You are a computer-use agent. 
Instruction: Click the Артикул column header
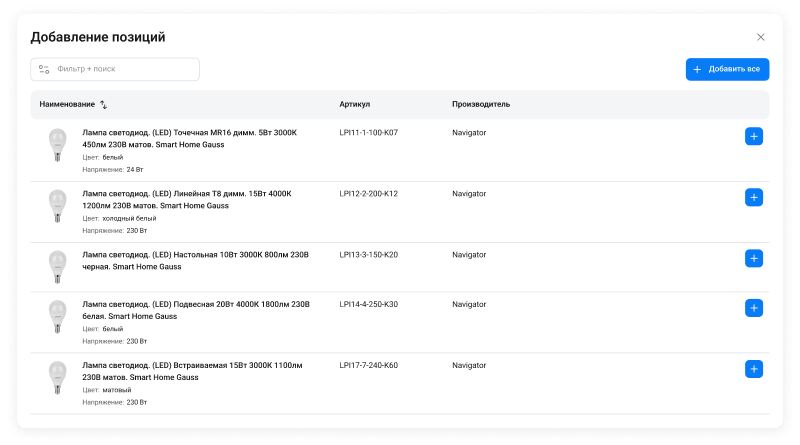(354, 104)
